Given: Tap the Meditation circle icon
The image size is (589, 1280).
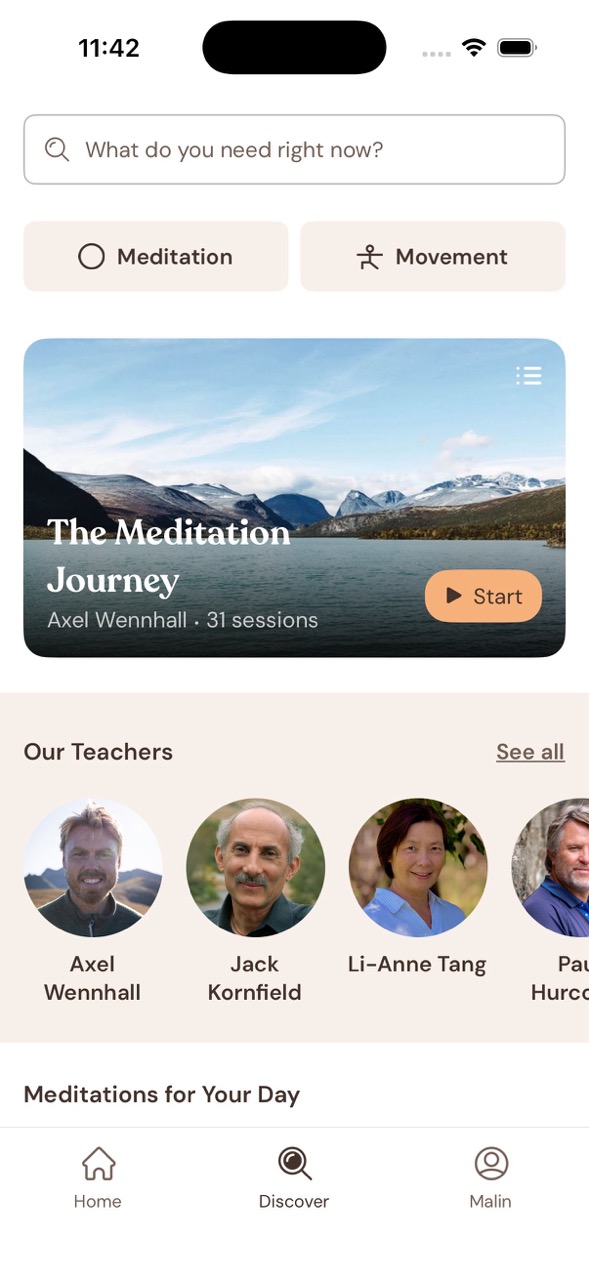Looking at the screenshot, I should pyautogui.click(x=91, y=257).
